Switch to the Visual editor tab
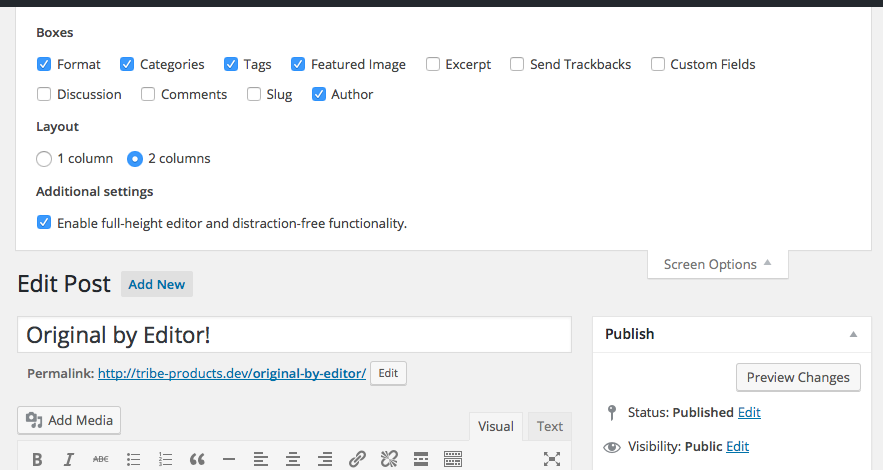The width and height of the screenshot is (883, 470). pyautogui.click(x=495, y=426)
